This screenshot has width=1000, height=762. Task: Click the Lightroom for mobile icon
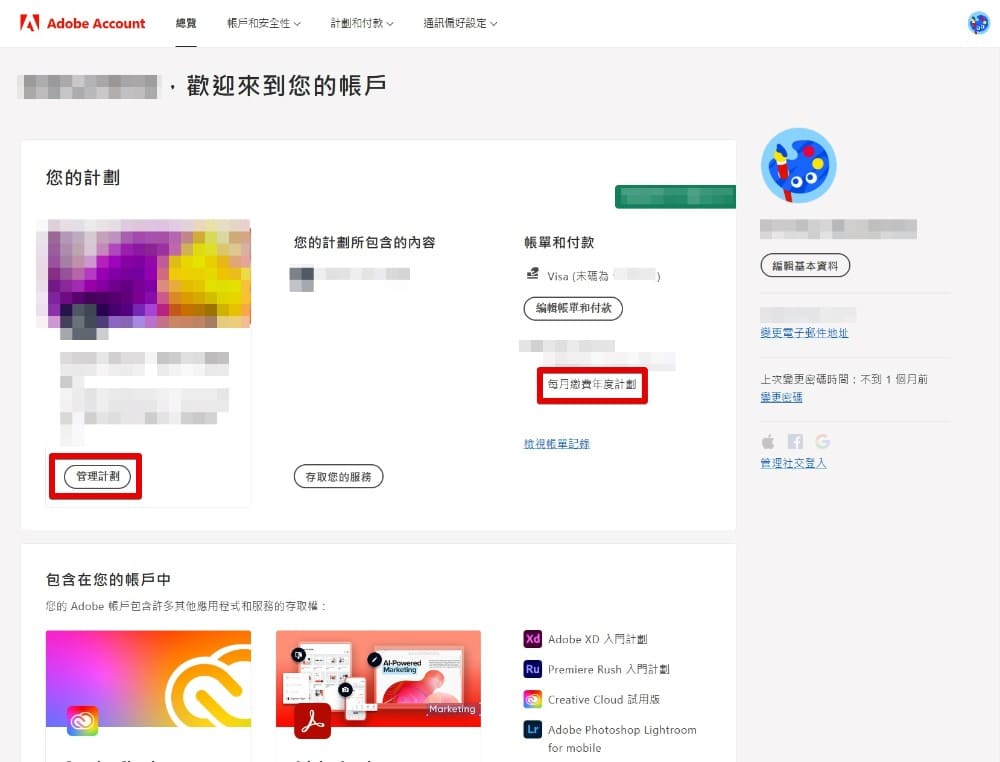(532, 730)
